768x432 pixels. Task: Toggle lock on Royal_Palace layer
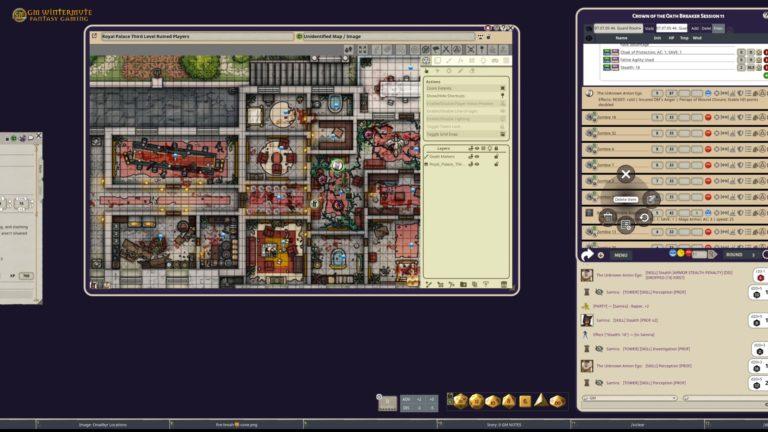(496, 165)
